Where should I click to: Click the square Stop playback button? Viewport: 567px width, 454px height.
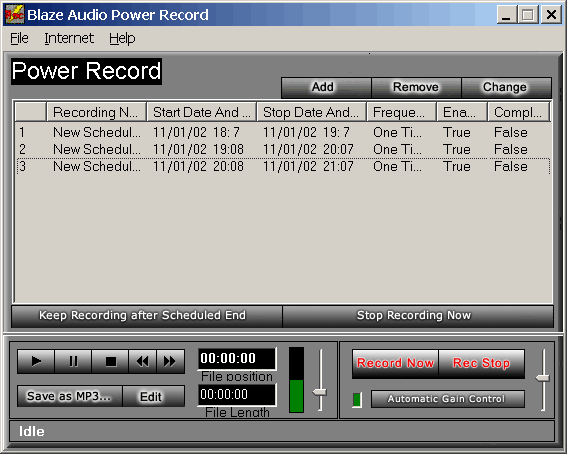tap(110, 361)
